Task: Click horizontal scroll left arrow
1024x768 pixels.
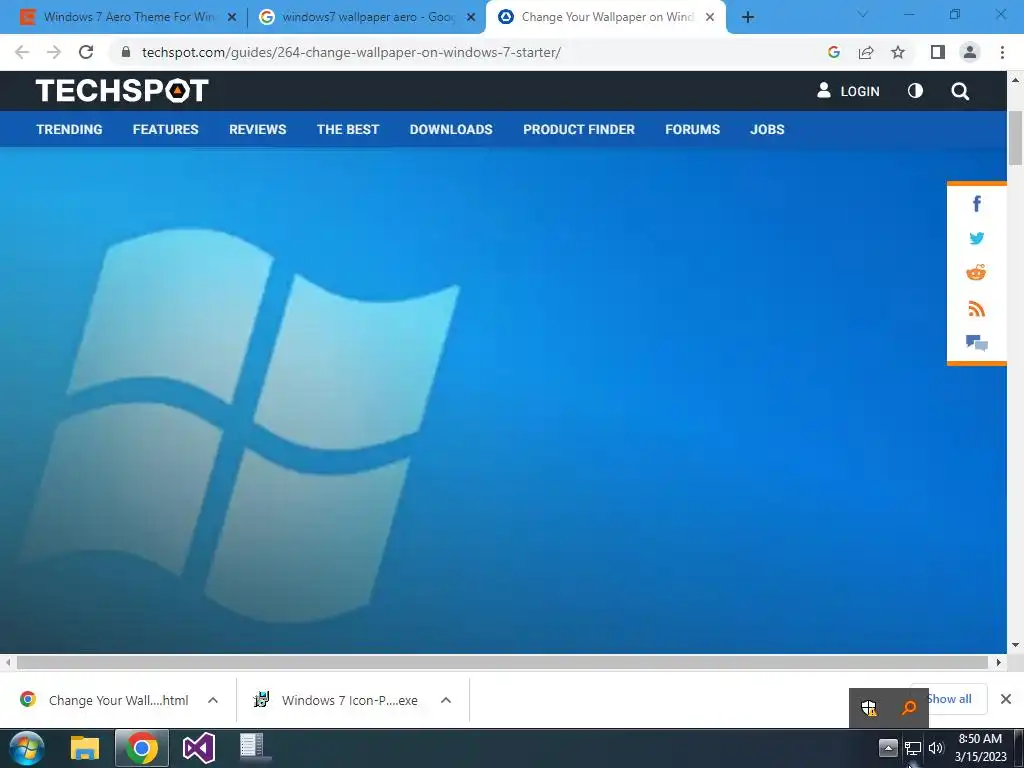Action: pyautogui.click(x=7, y=662)
